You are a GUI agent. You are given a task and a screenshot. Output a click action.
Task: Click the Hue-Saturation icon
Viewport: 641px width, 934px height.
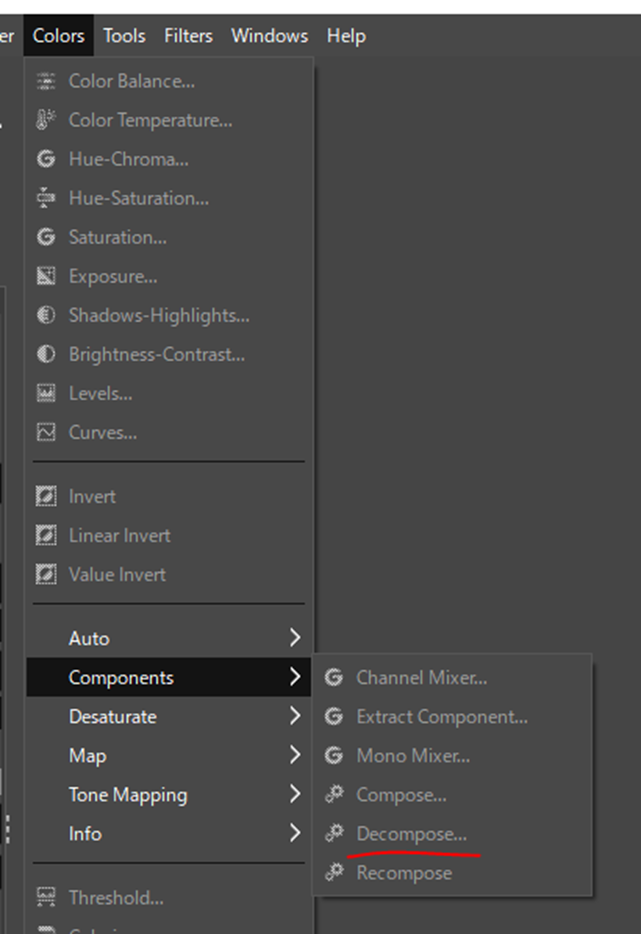[46, 198]
